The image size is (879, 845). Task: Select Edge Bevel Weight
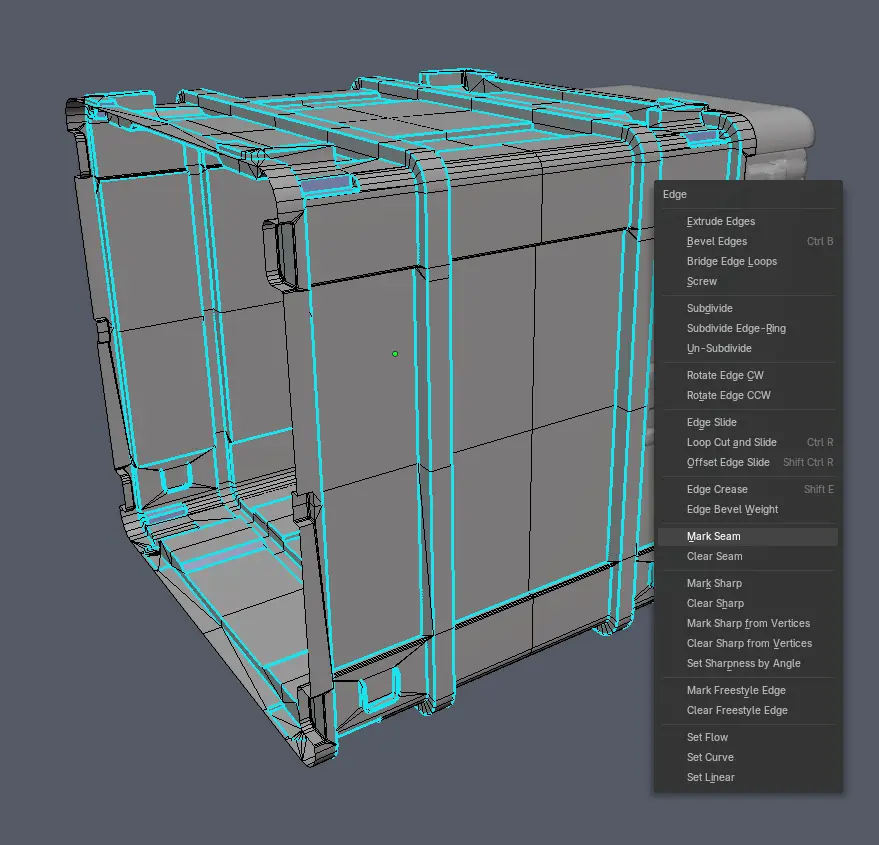point(732,509)
